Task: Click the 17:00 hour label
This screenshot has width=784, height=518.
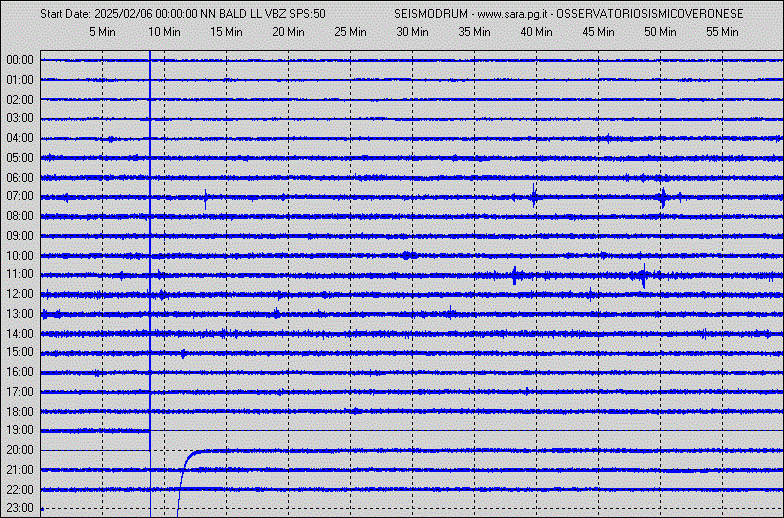Action: (x=20, y=392)
